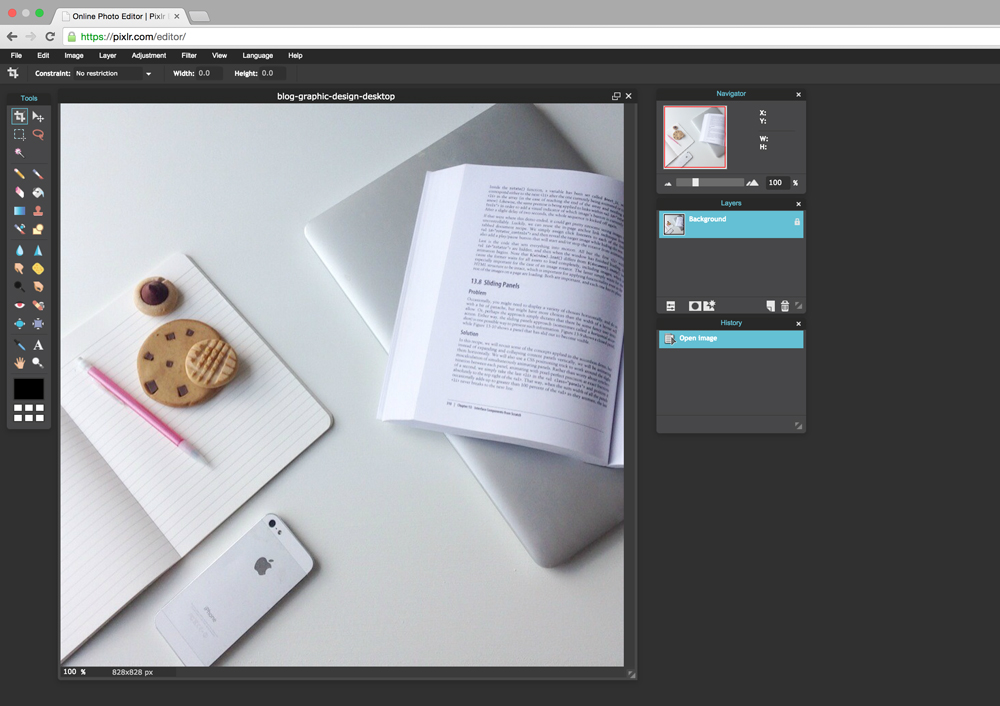Select the Crop tool
The width and height of the screenshot is (1000, 706).
pyautogui.click(x=18, y=116)
